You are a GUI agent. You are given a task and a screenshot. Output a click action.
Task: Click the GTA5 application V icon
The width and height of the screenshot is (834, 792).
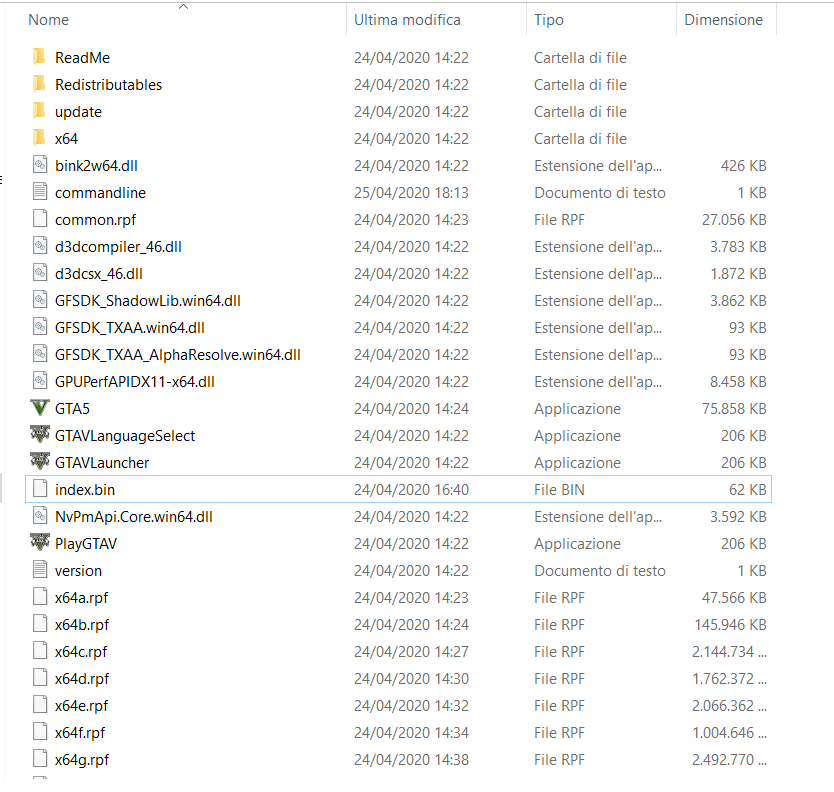tap(40, 408)
